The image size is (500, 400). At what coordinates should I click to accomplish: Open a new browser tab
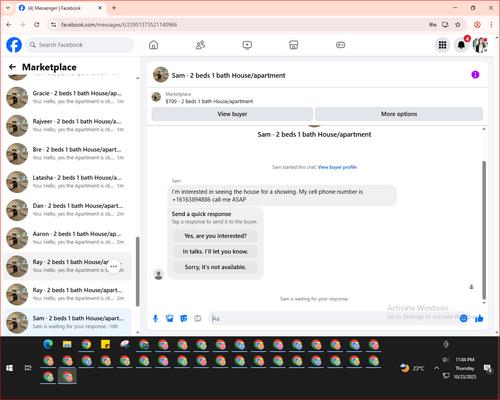click(114, 8)
